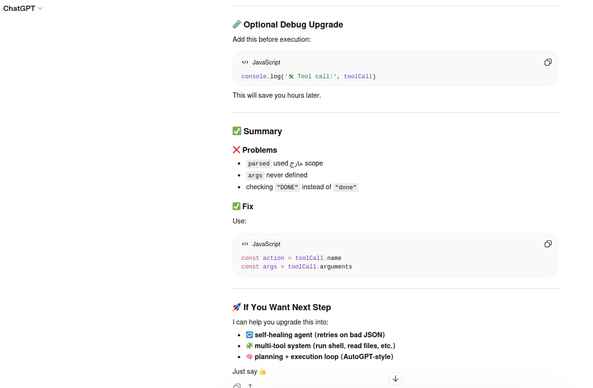Click the 'Optional Debug Upgrade' heading

pos(293,25)
